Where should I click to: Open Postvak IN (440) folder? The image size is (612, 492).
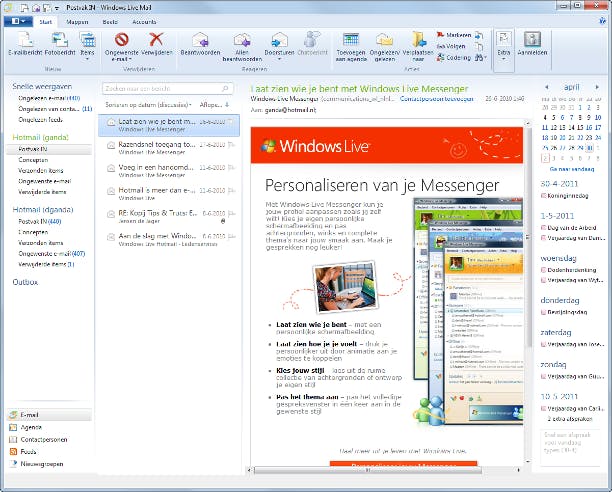(x=39, y=222)
